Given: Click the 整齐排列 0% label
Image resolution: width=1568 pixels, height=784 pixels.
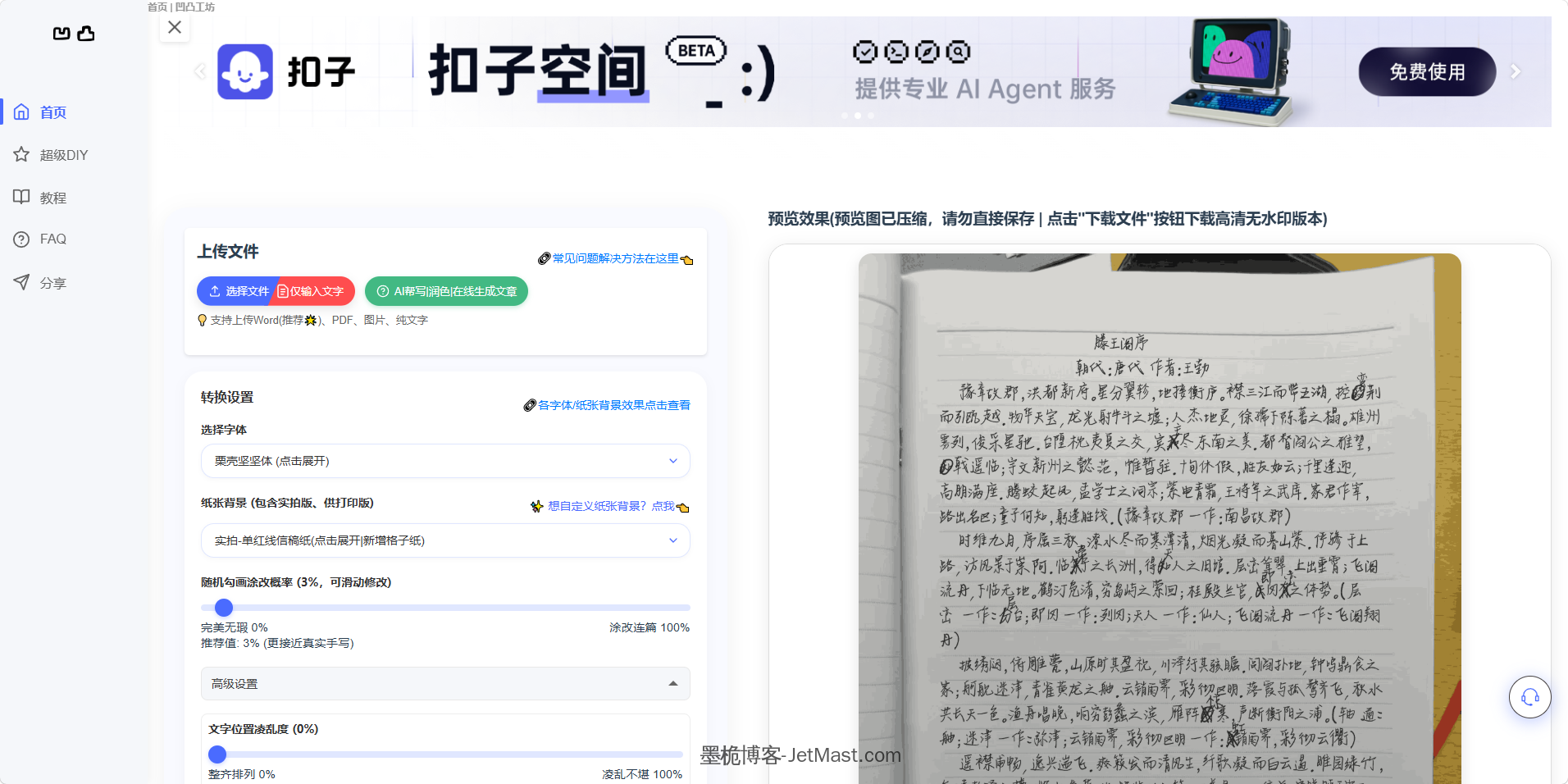Looking at the screenshot, I should pyautogui.click(x=242, y=774).
